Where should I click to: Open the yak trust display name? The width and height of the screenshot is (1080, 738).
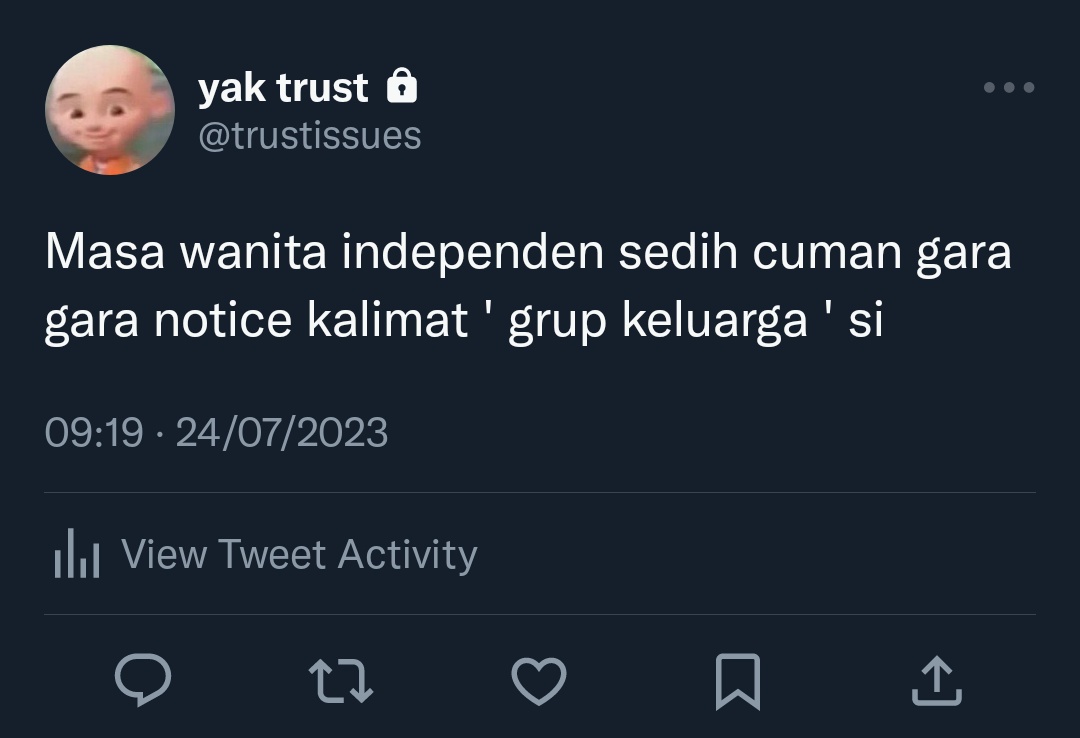pos(283,88)
